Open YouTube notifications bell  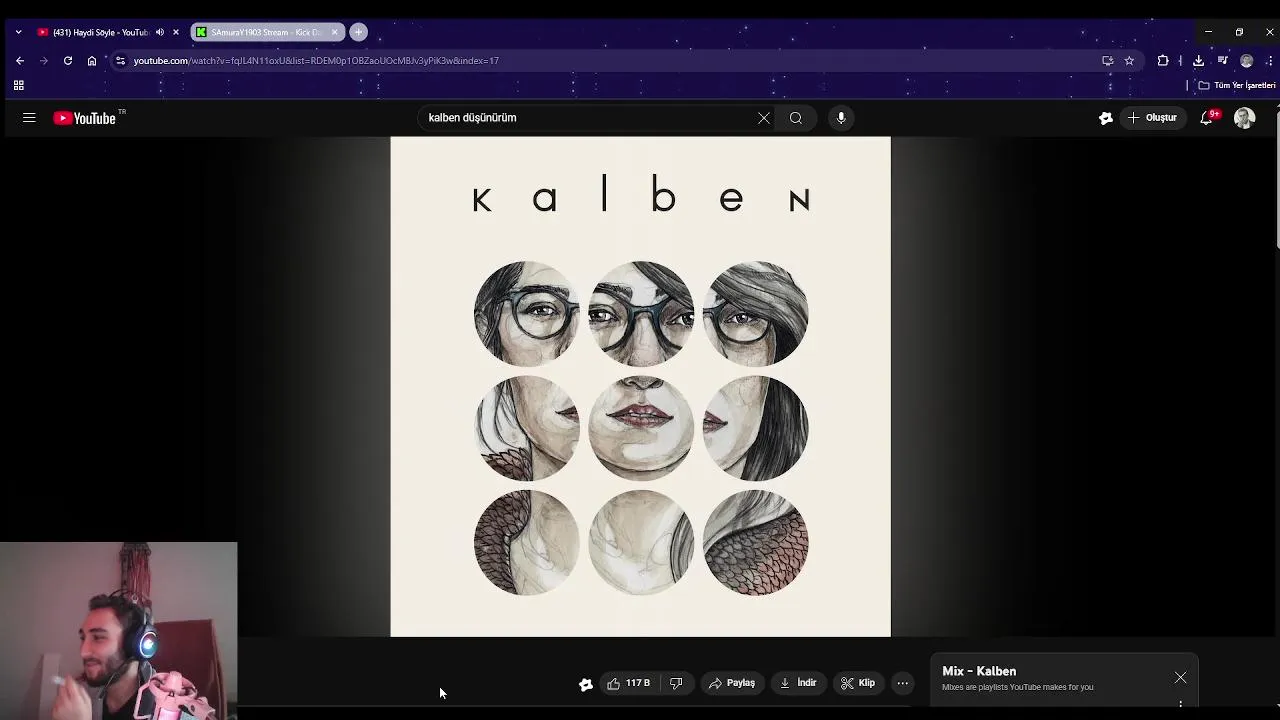click(x=1207, y=118)
